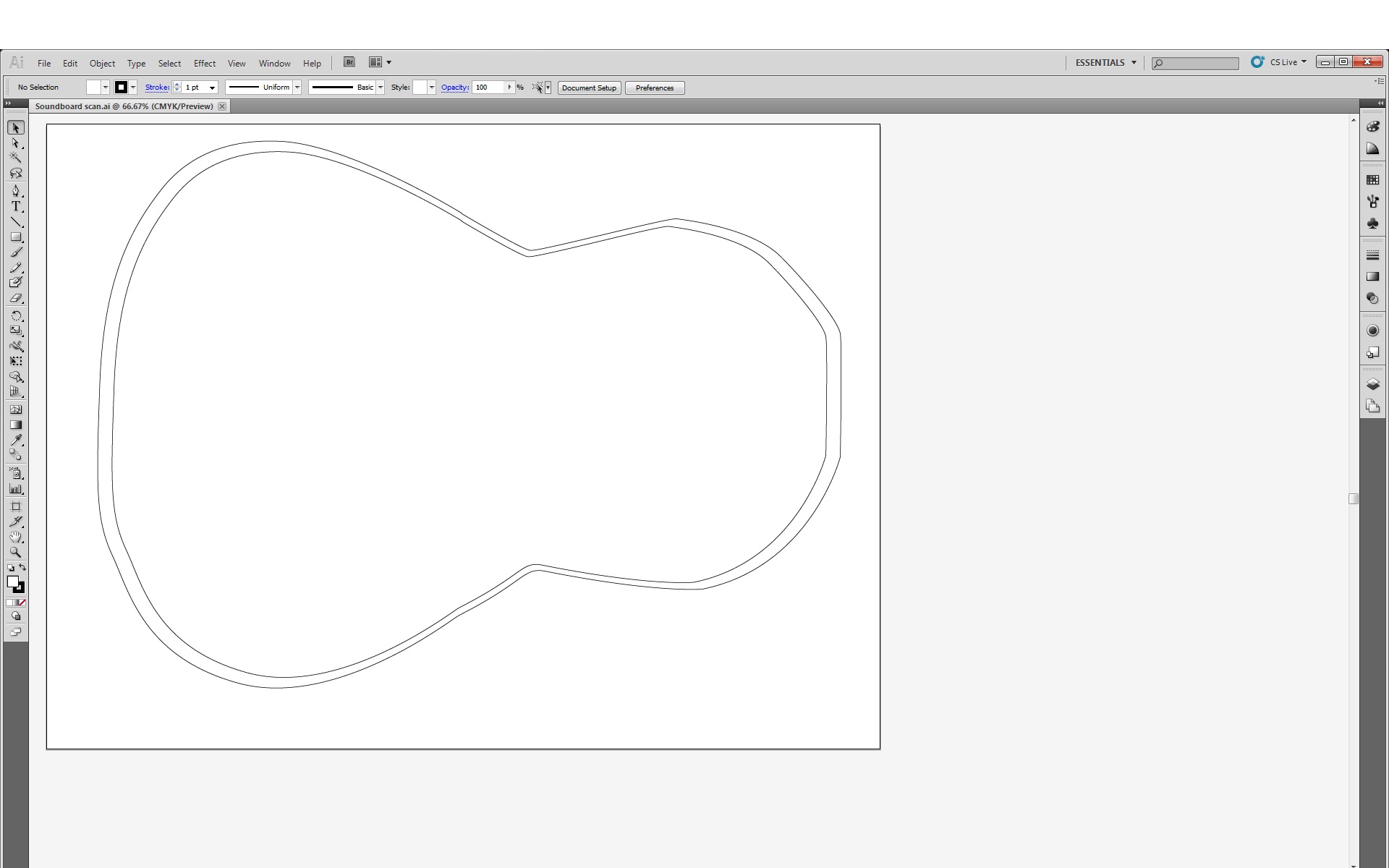1389x868 pixels.
Task: Select the Pen tool
Action: (x=16, y=191)
